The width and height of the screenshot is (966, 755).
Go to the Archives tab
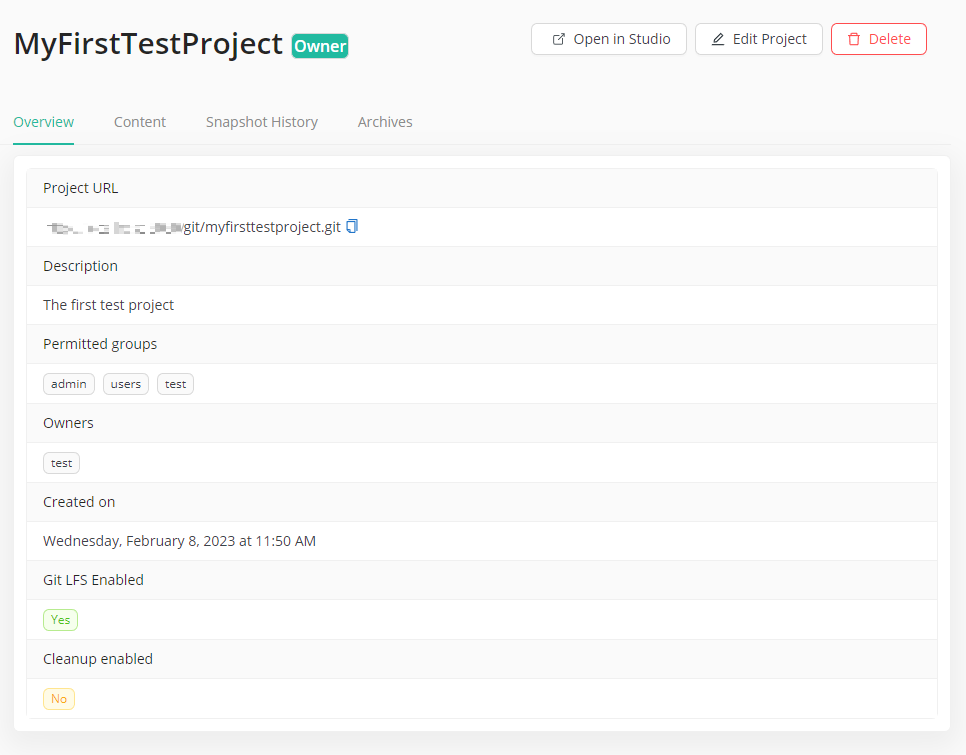point(385,122)
